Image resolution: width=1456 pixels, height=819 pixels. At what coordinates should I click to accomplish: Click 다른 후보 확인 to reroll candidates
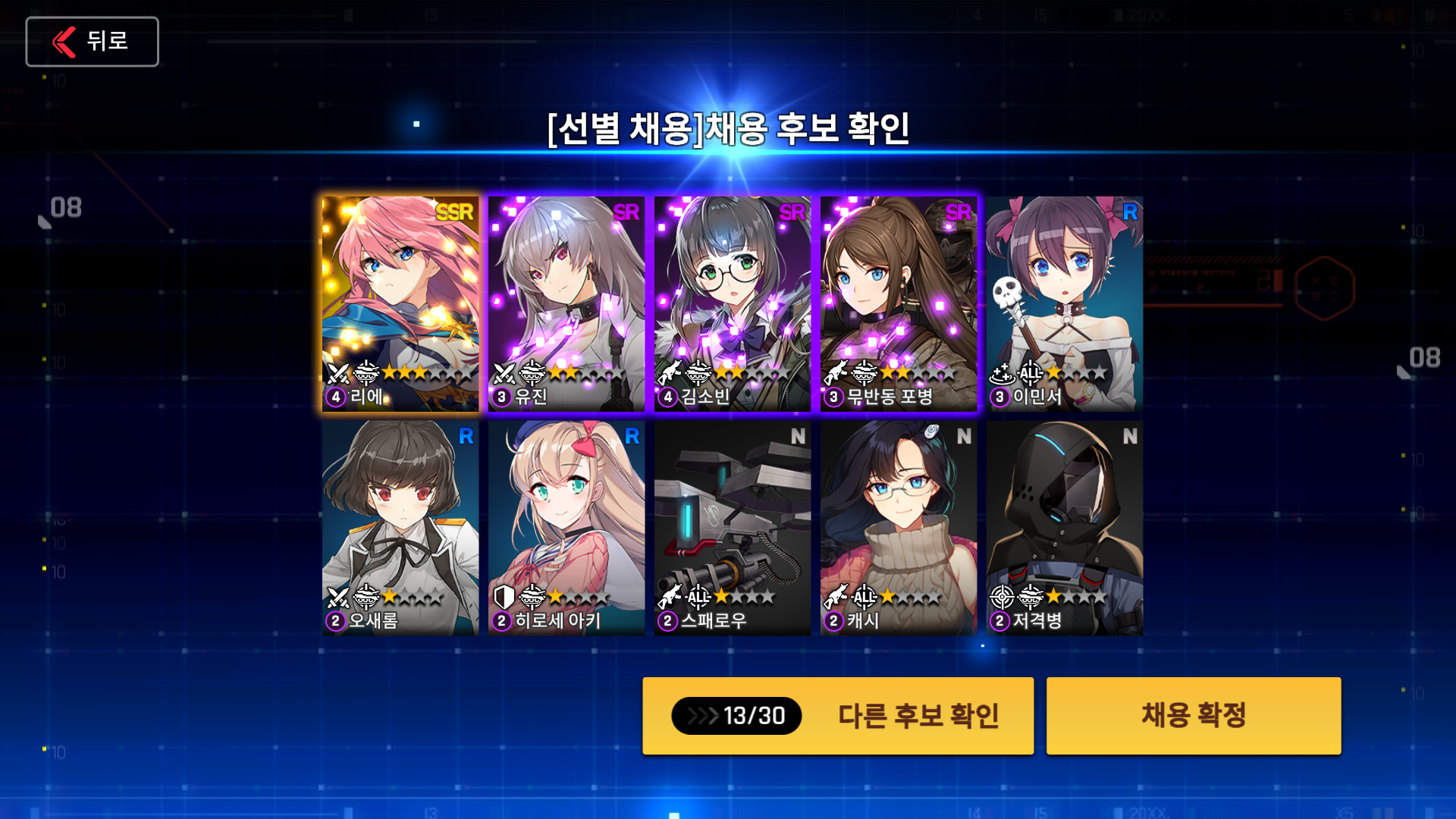(x=838, y=715)
